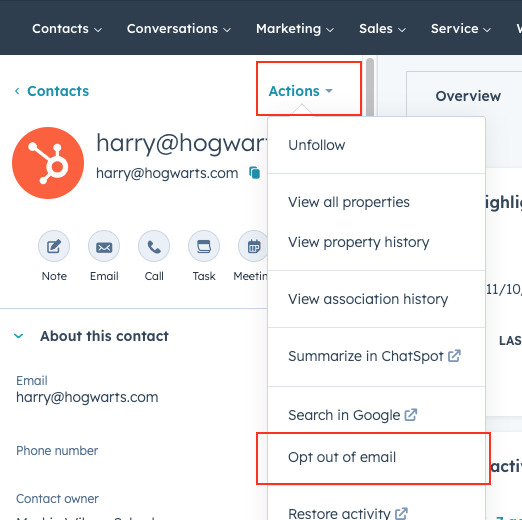The image size is (522, 520).
Task: Go back to Contacts list link
Action: [52, 91]
